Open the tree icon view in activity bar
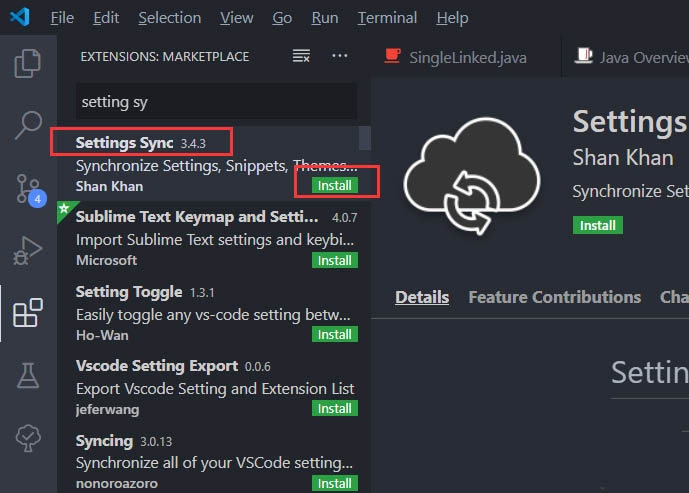 [28, 438]
